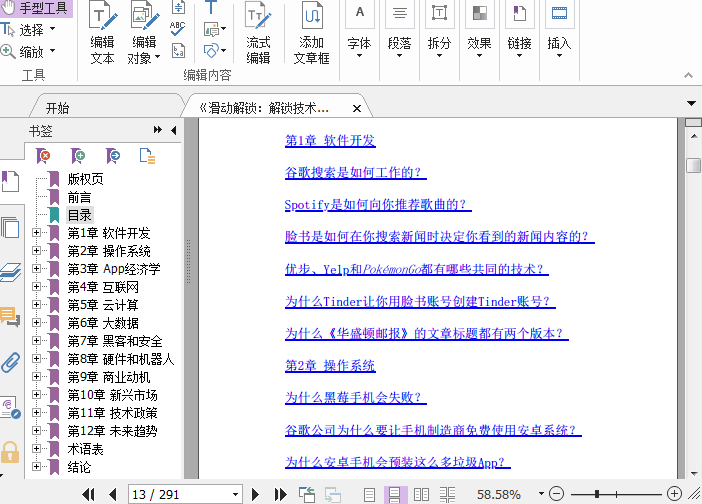Screen dimensions: 702x504
Task: Open the signatures sidebar icon
Action: coord(10,407)
